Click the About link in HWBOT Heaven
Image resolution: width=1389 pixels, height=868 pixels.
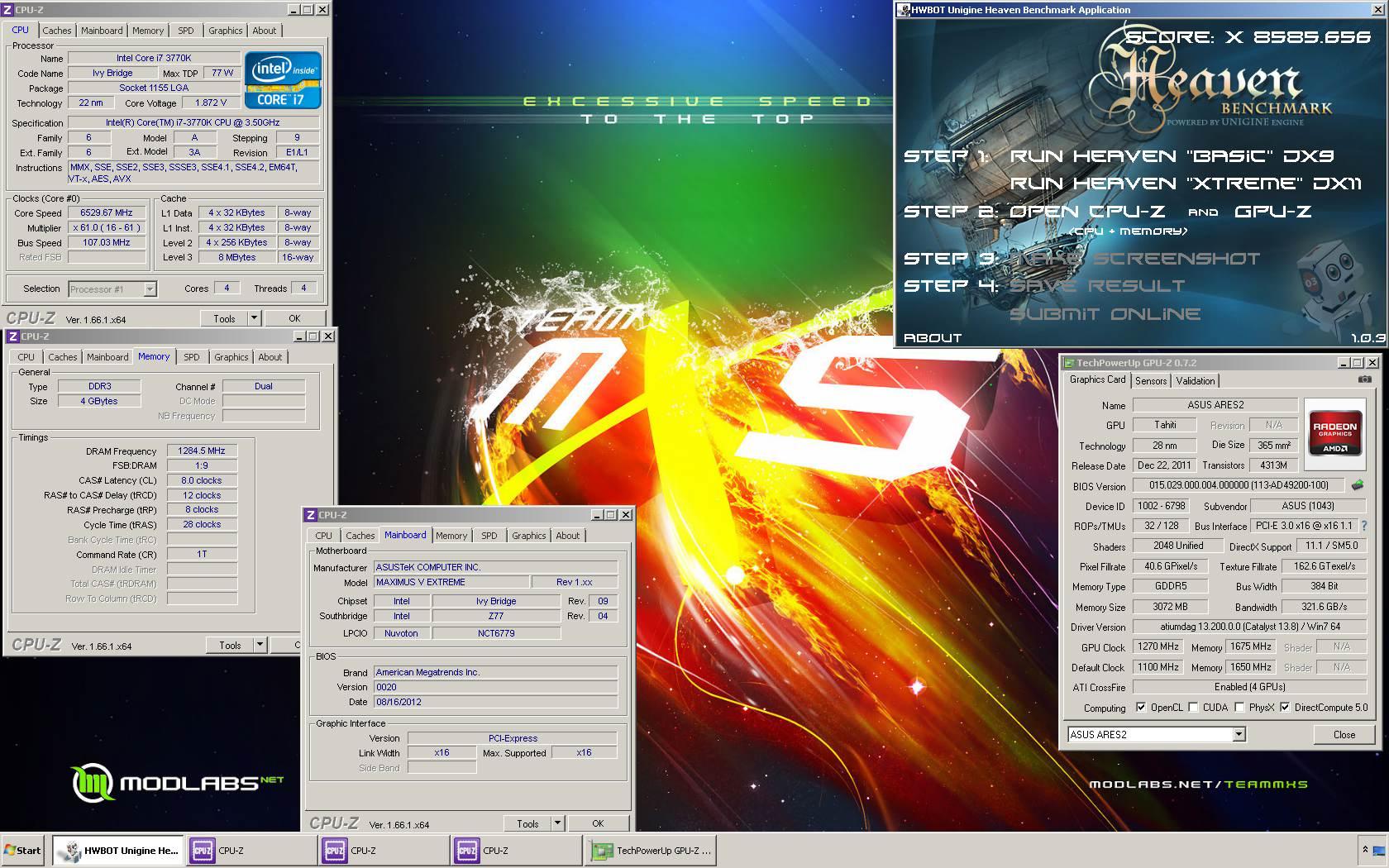[x=933, y=337]
